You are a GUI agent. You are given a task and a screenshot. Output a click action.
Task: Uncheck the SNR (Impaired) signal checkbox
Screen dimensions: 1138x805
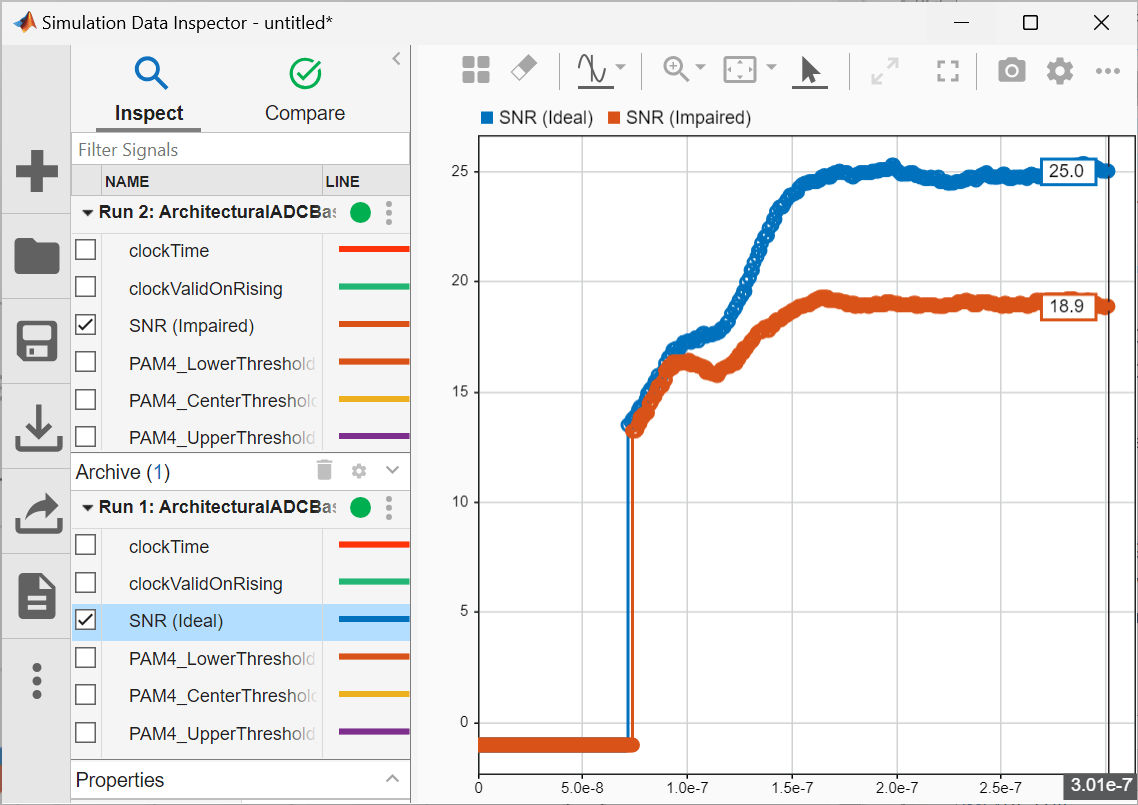click(x=86, y=325)
